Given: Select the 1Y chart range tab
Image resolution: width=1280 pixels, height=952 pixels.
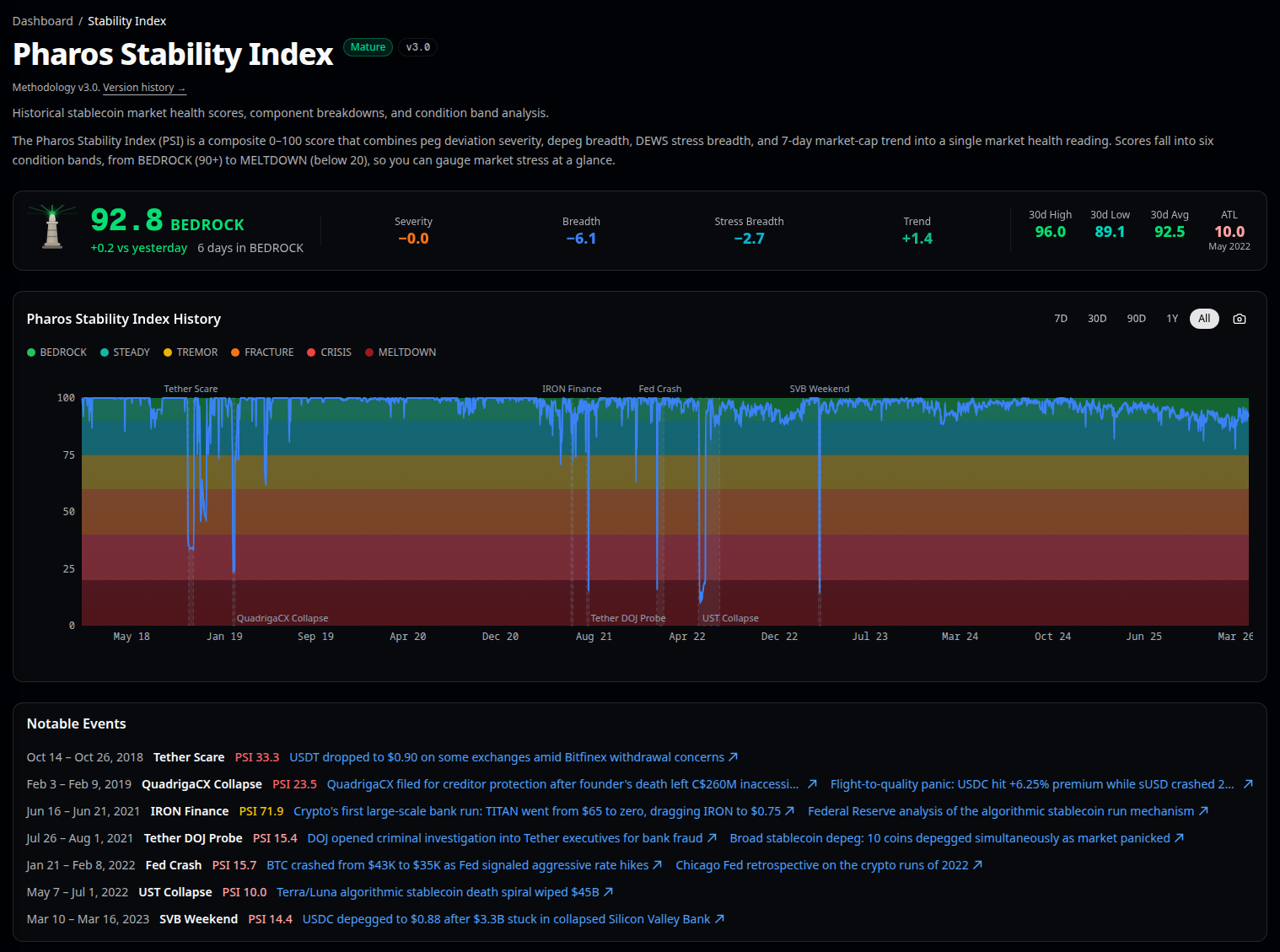Looking at the screenshot, I should pos(1172,319).
